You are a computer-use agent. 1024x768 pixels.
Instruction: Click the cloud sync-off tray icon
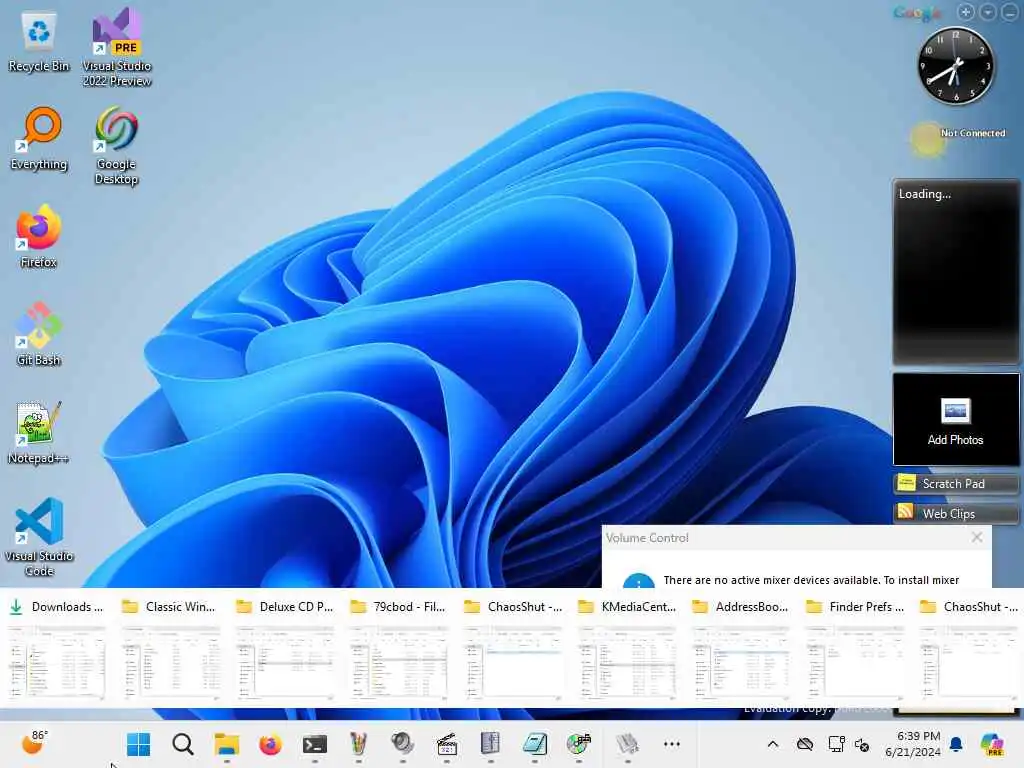pos(805,744)
